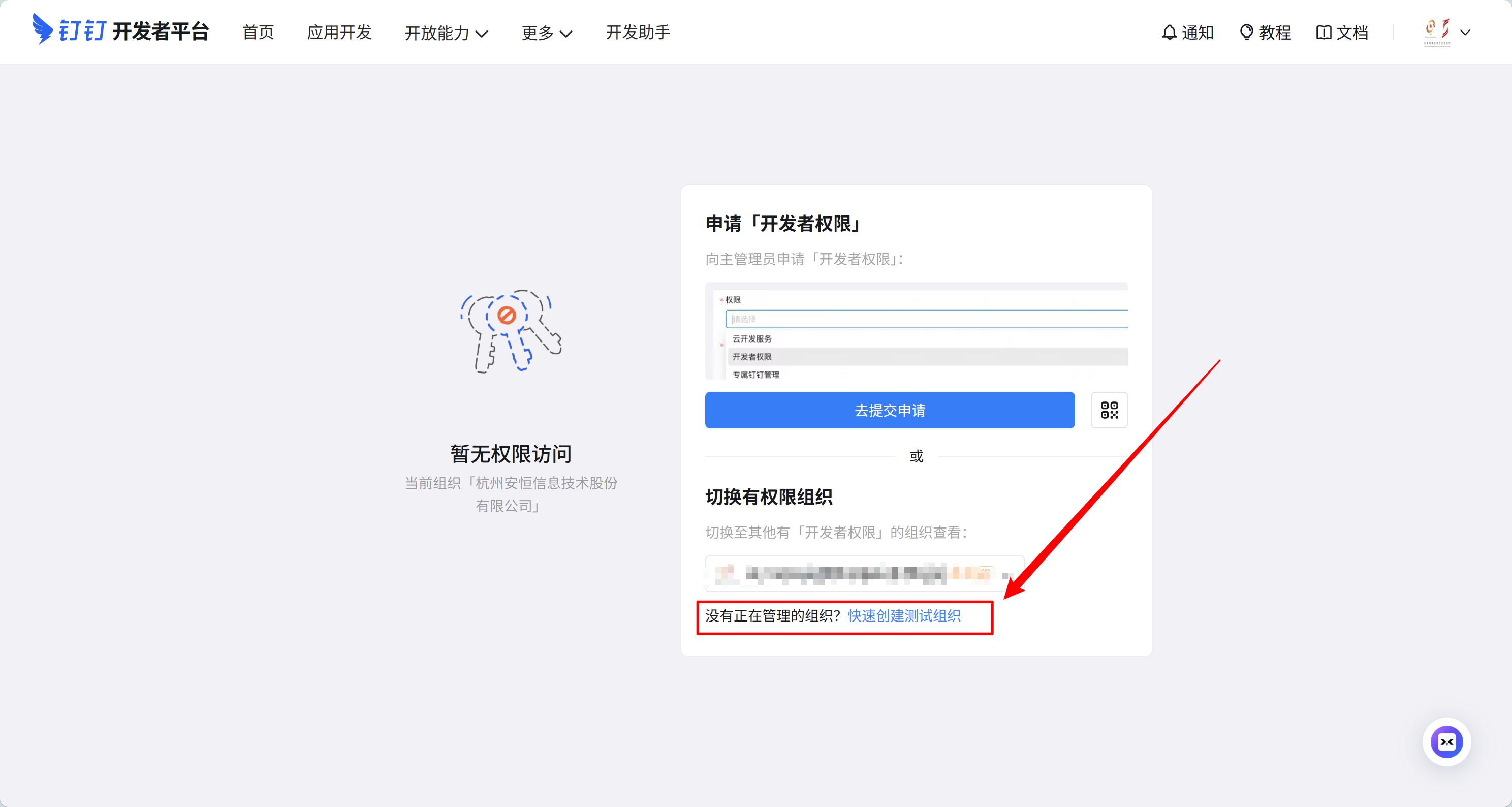Screen dimensions: 1512x807
Task: Click the DingTalk logo icon
Action: tap(42, 29)
